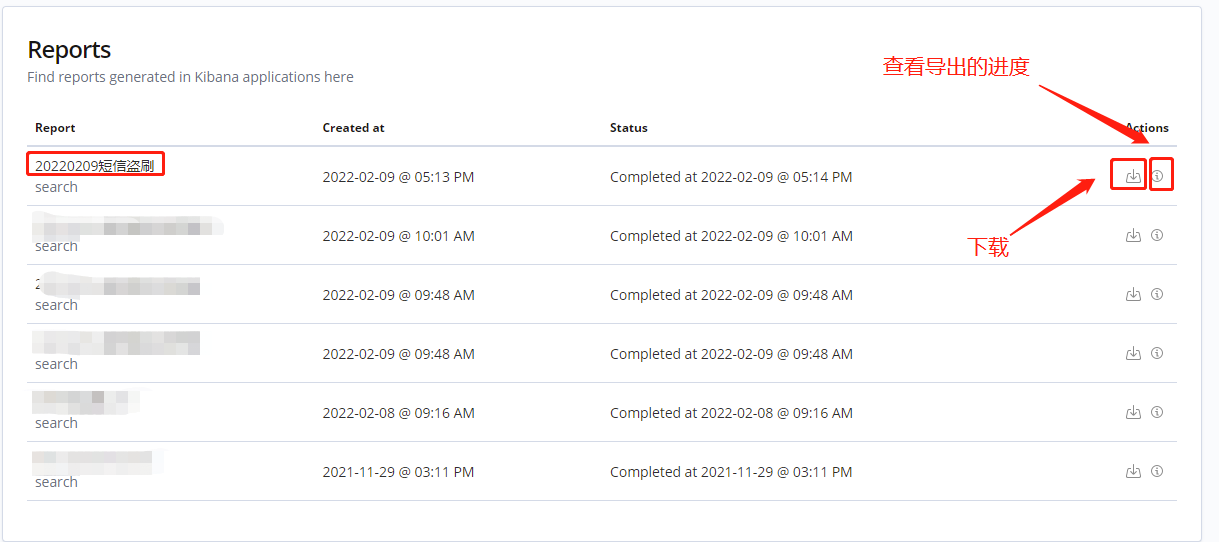This screenshot has height=542, width=1219.
Task: Show info for the 20220209短信盗刷 report
Action: click(1157, 176)
